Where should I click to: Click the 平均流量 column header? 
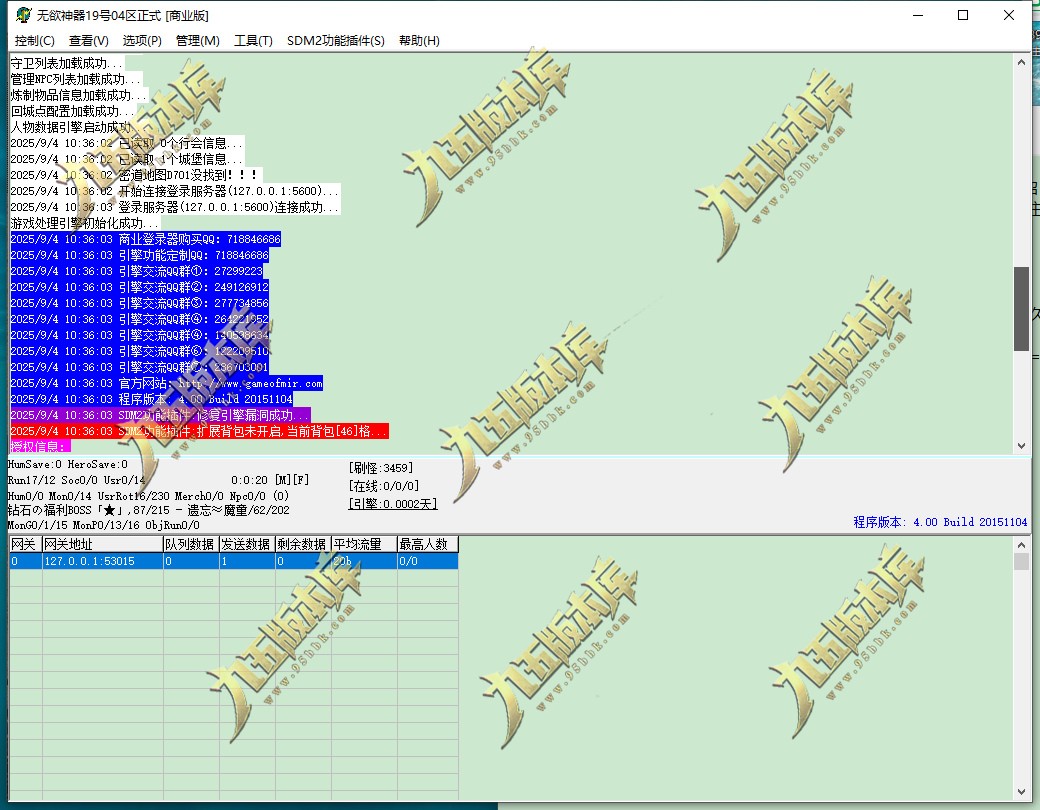364,544
